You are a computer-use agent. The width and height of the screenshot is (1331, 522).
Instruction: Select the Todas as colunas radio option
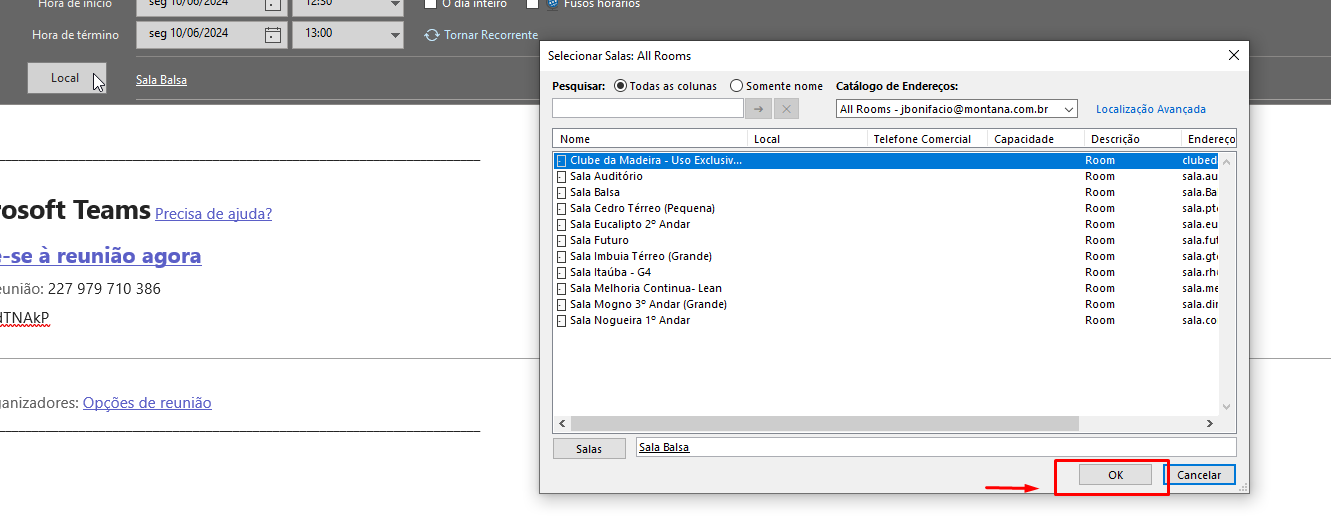[x=620, y=86]
